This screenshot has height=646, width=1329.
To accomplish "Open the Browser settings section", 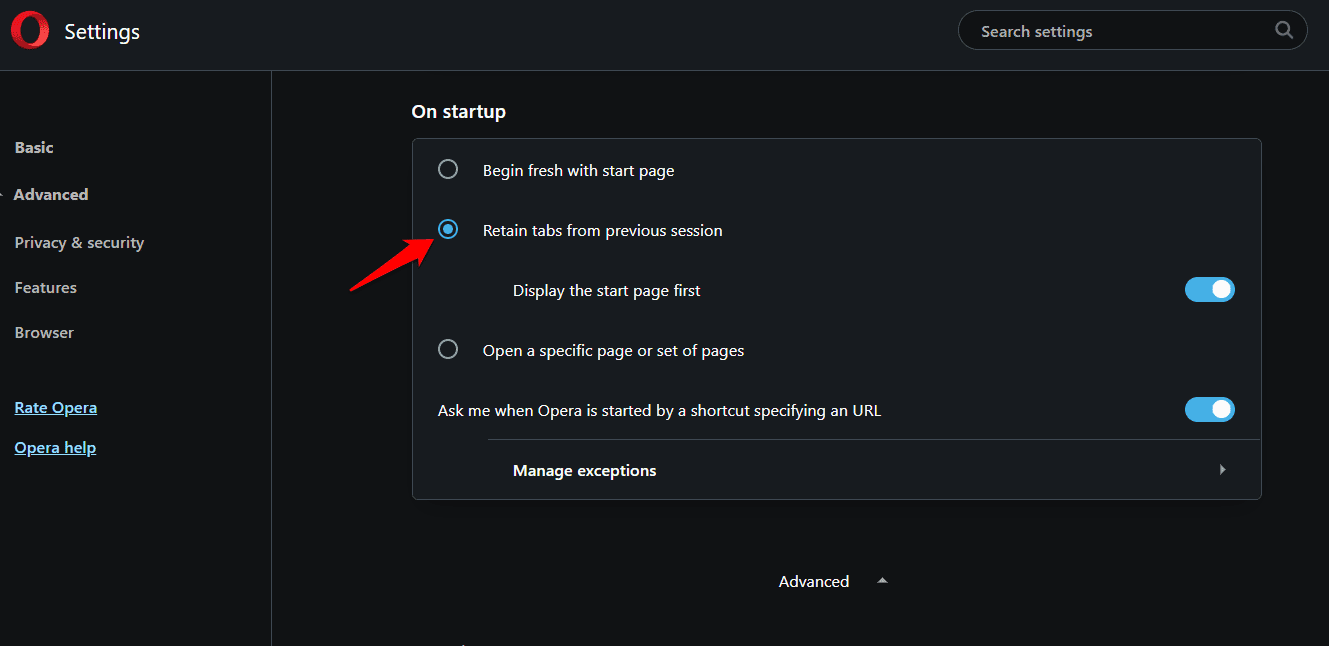I will (43, 332).
